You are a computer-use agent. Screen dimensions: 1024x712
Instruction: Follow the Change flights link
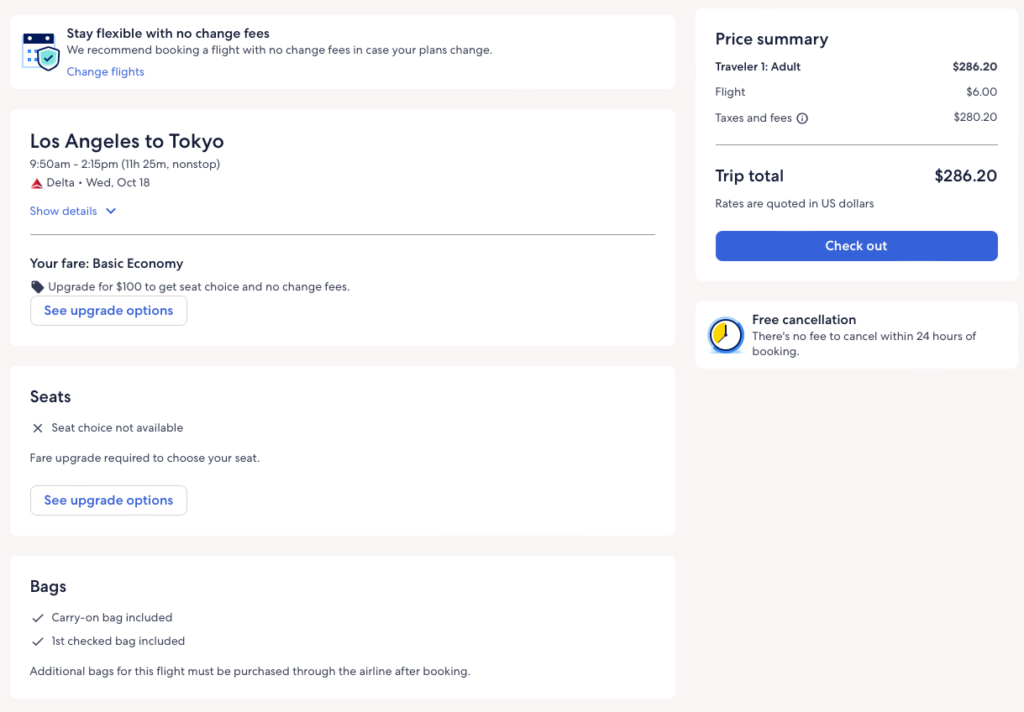click(x=105, y=72)
